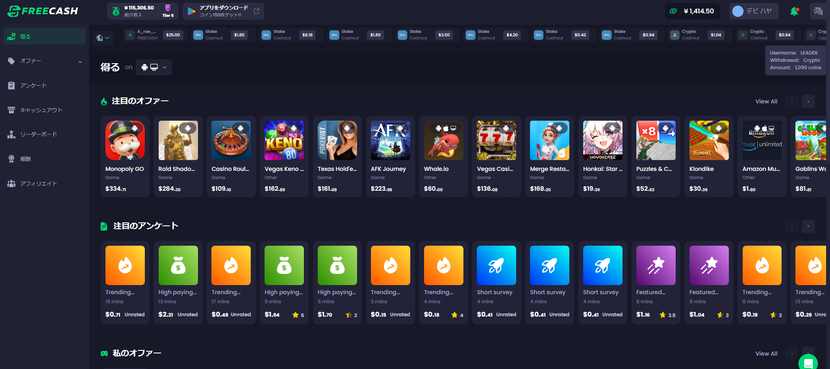The width and height of the screenshot is (830, 369).
Task: Open the notification bell
Action: tap(794, 11)
